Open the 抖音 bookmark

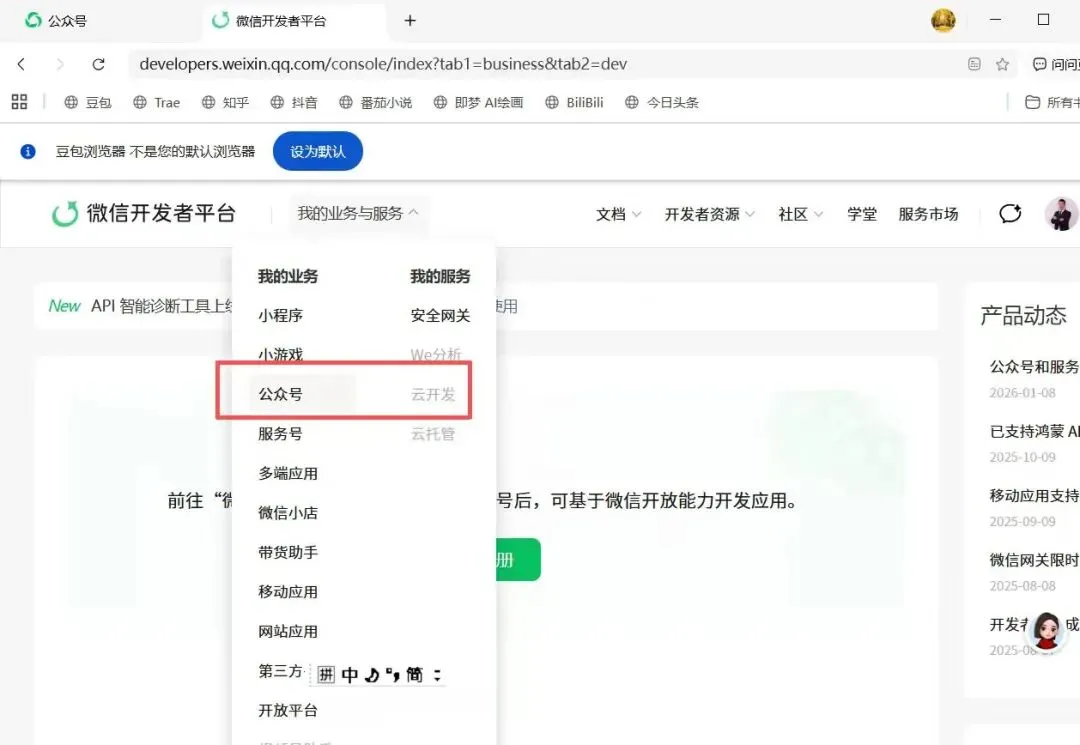(x=294, y=103)
